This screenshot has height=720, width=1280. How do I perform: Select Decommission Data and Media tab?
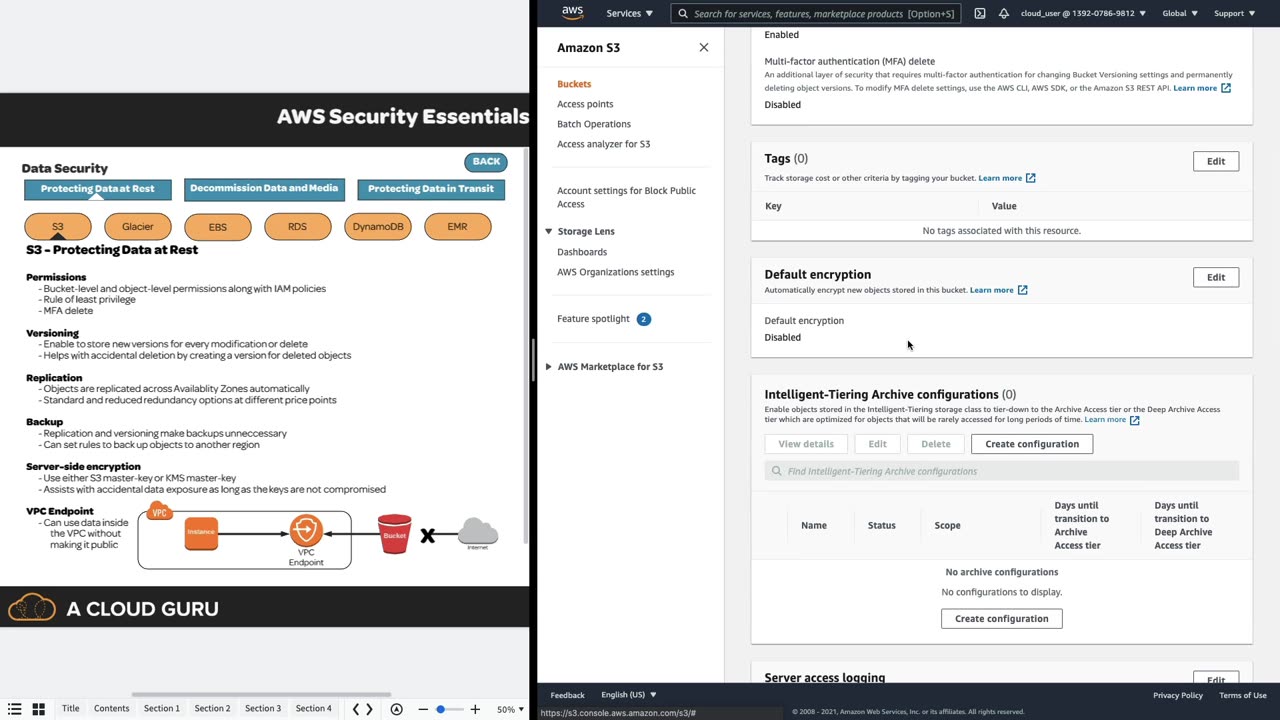(x=264, y=189)
